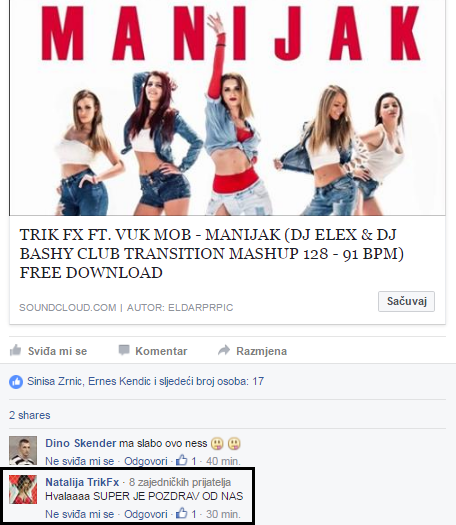Image resolution: width=456 pixels, height=525 pixels.
Task: Click the Razmjena share arrow icon
Action: [224, 350]
